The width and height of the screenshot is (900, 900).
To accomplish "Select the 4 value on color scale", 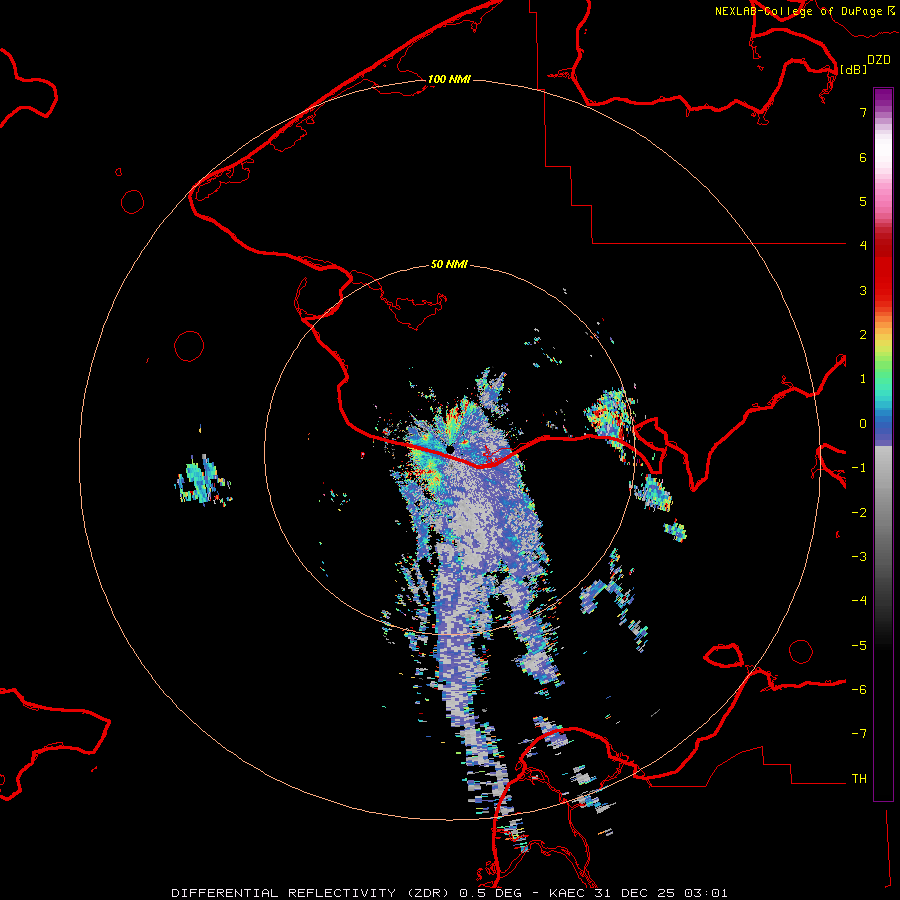I will 863,246.
